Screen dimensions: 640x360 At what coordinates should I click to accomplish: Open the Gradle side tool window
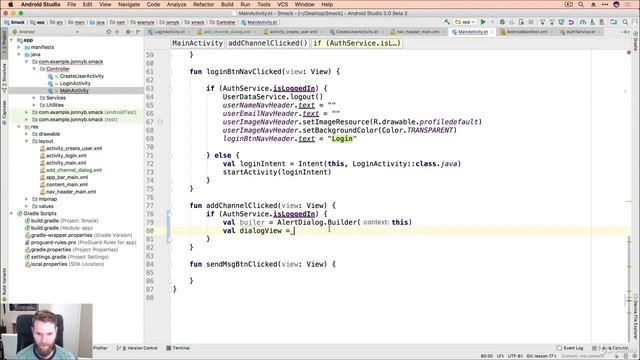point(636,41)
